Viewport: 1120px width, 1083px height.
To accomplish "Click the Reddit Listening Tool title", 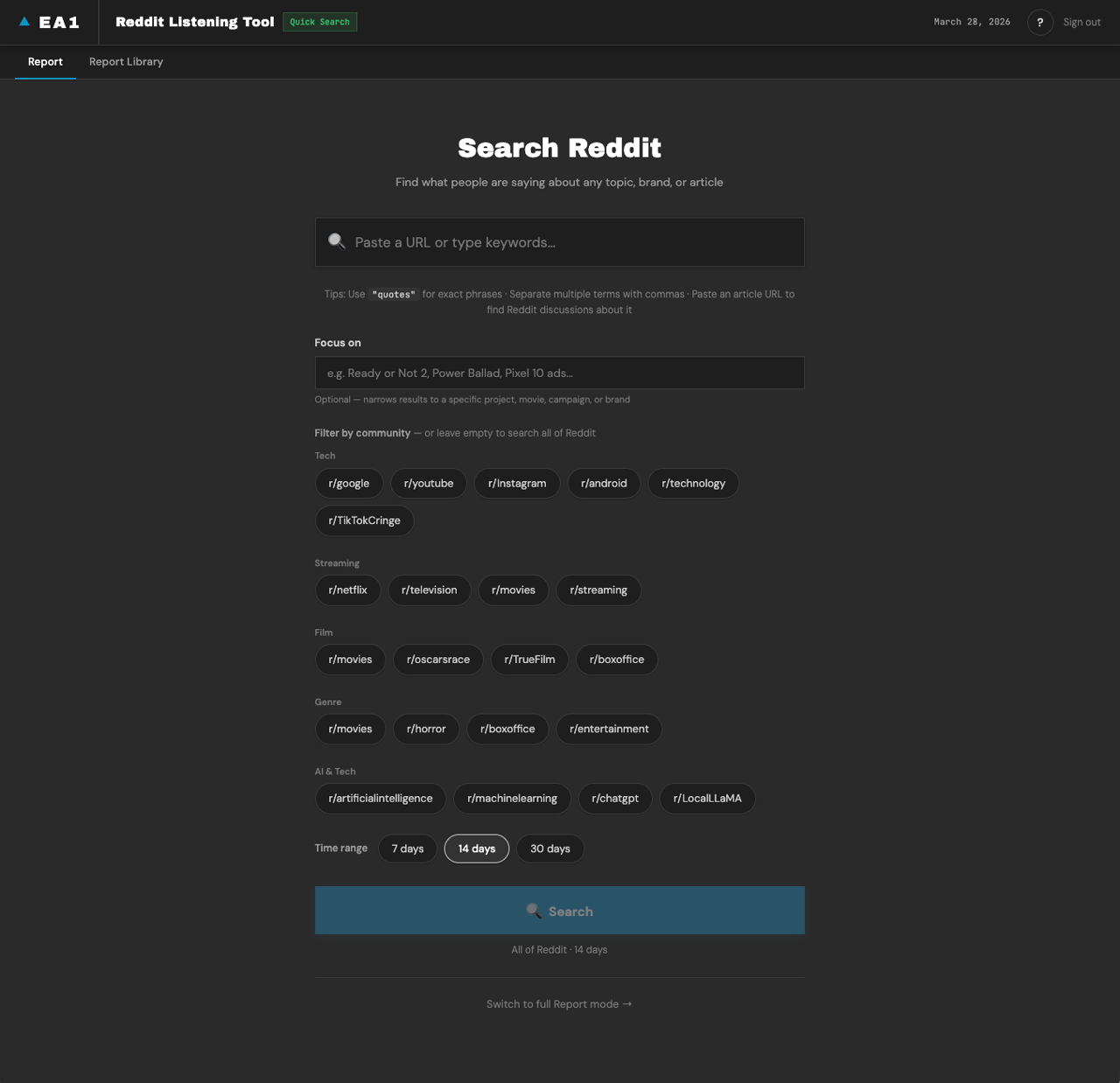I will click(195, 22).
